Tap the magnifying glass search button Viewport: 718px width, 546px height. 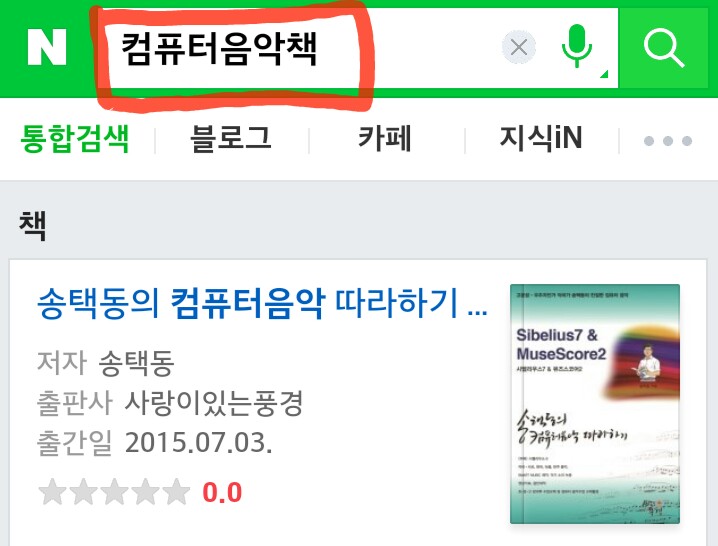point(664,47)
